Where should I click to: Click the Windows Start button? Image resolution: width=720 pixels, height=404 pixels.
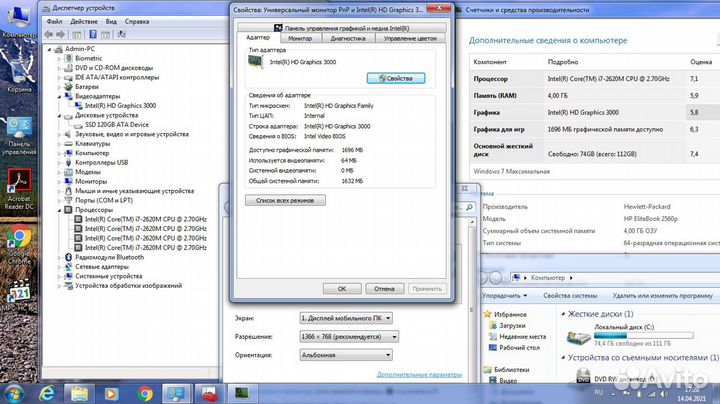(x=13, y=394)
